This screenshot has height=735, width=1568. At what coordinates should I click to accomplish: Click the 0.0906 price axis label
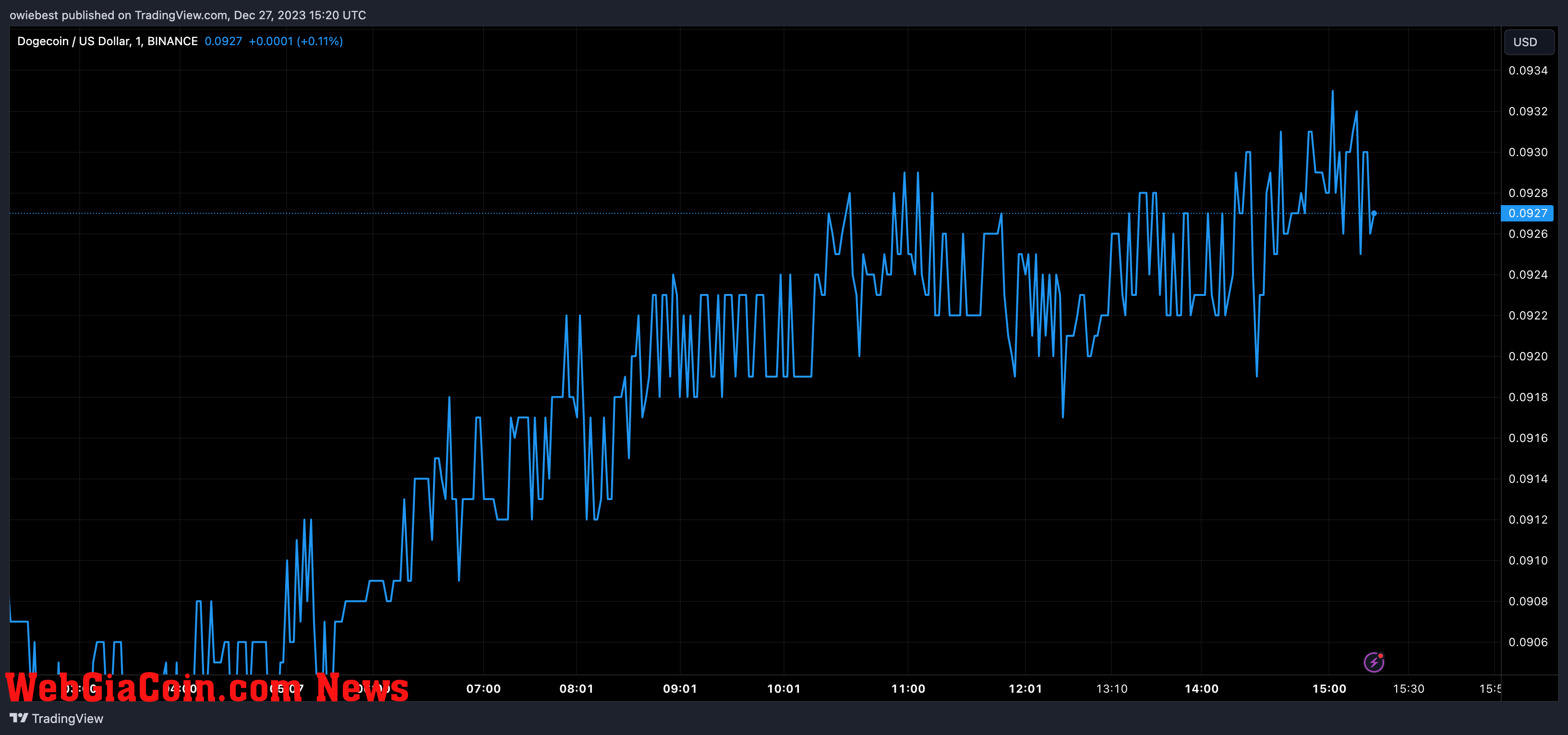[1528, 642]
